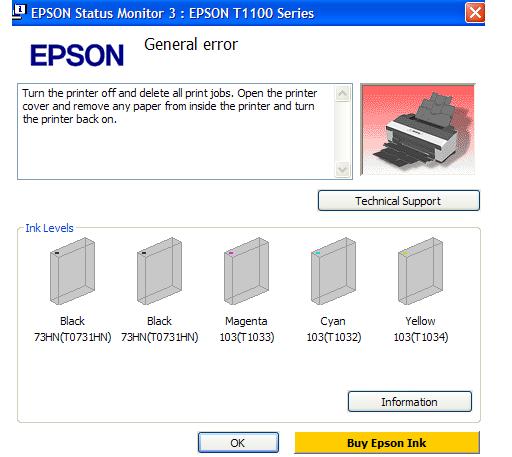Click the error message scrollbar track
Screen dimensions: 512x457
[342, 132]
